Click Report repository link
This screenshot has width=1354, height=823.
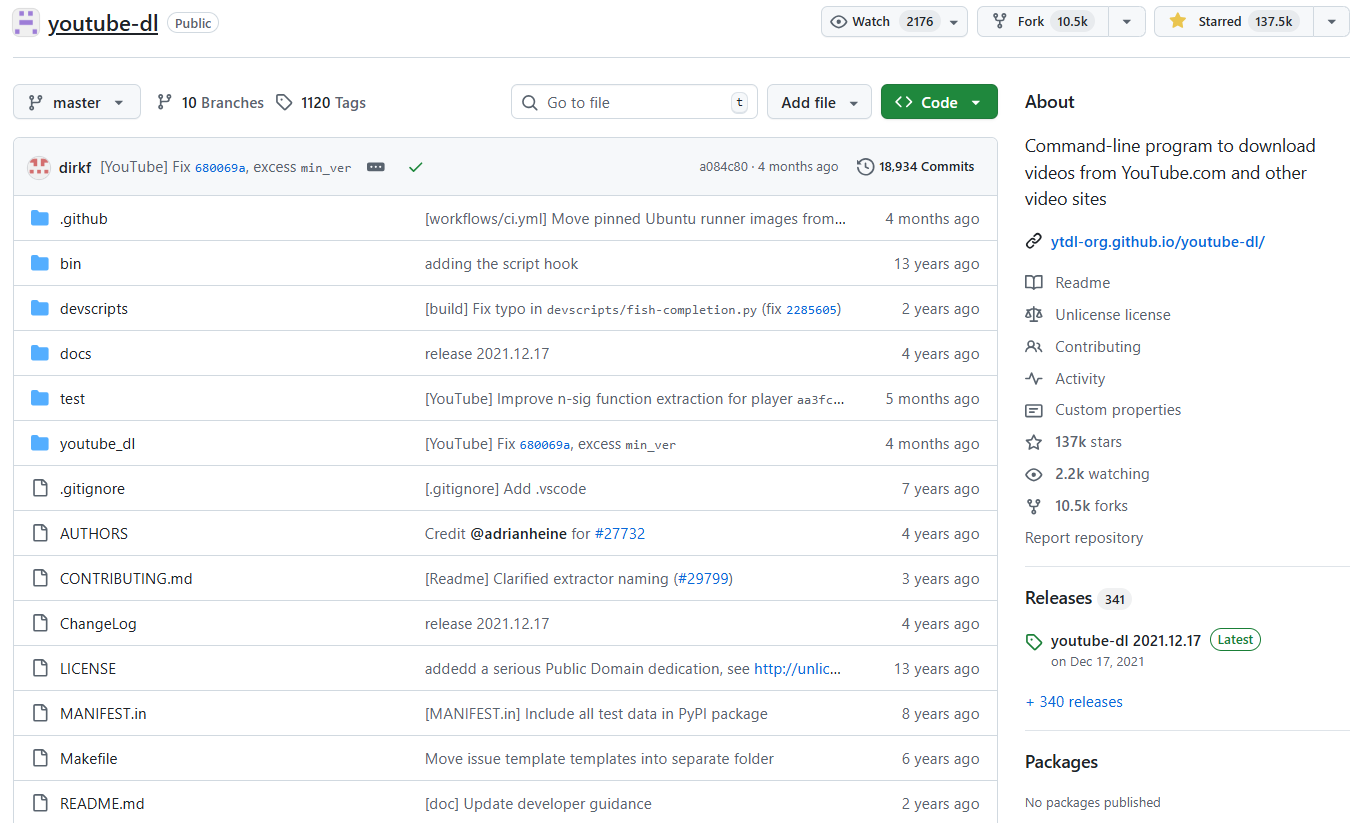tap(1084, 538)
